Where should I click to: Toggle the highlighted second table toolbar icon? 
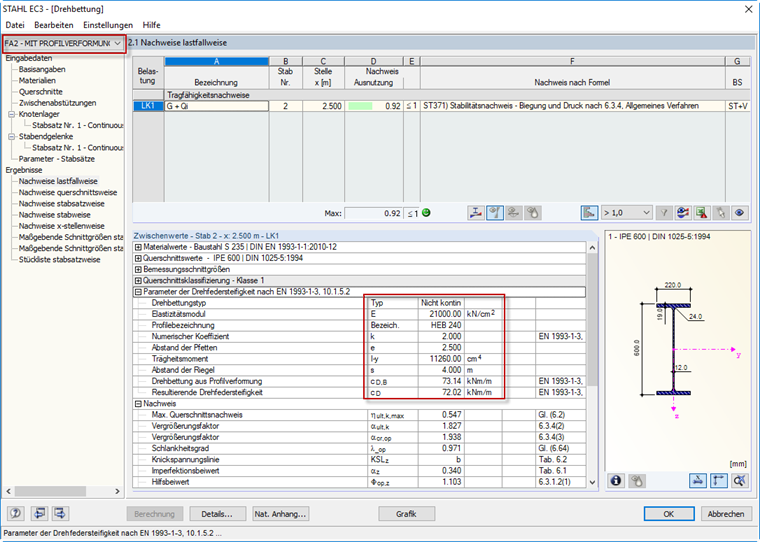click(495, 213)
